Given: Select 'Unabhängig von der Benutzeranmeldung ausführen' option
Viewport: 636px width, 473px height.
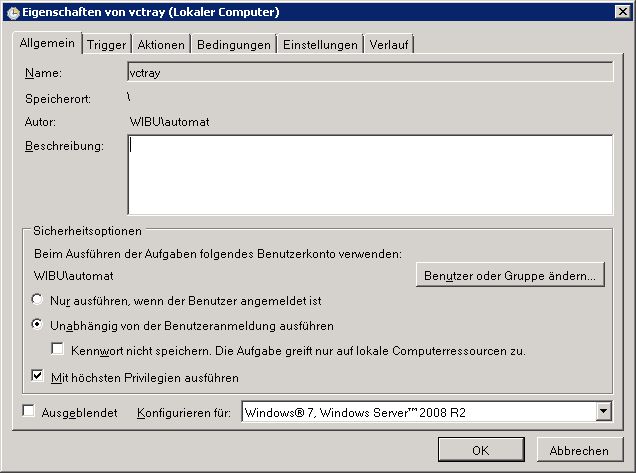Looking at the screenshot, I should (38, 325).
